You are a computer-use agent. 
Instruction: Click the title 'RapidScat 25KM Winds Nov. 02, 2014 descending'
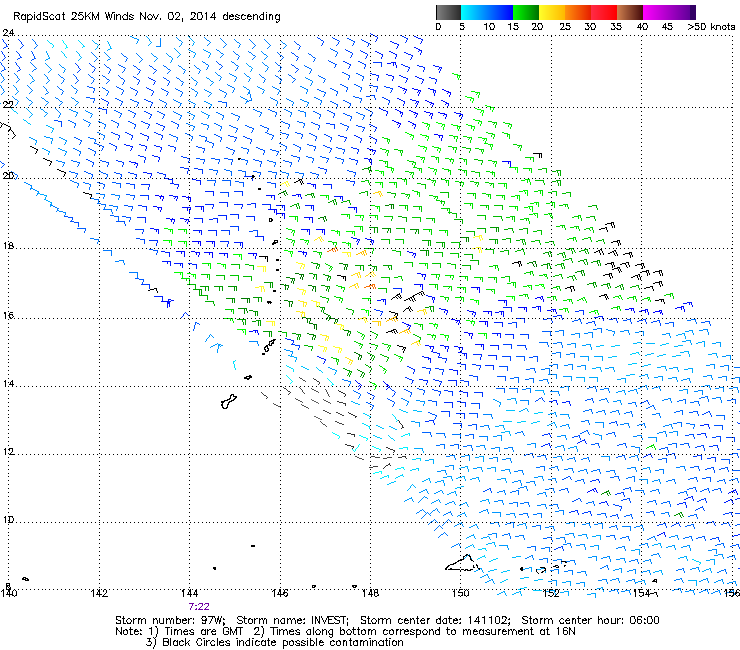point(147,17)
